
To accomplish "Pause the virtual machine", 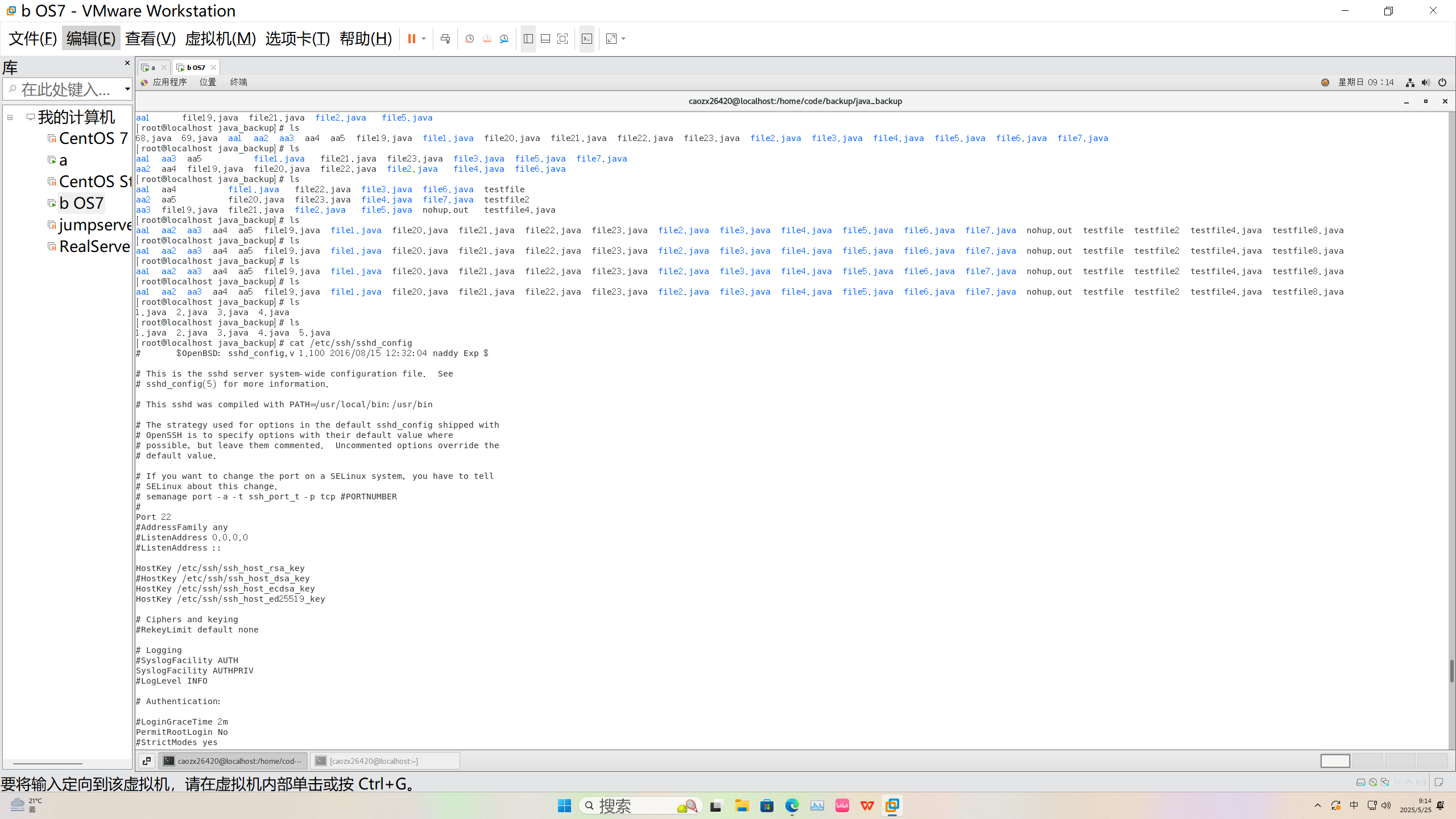I will [411, 39].
